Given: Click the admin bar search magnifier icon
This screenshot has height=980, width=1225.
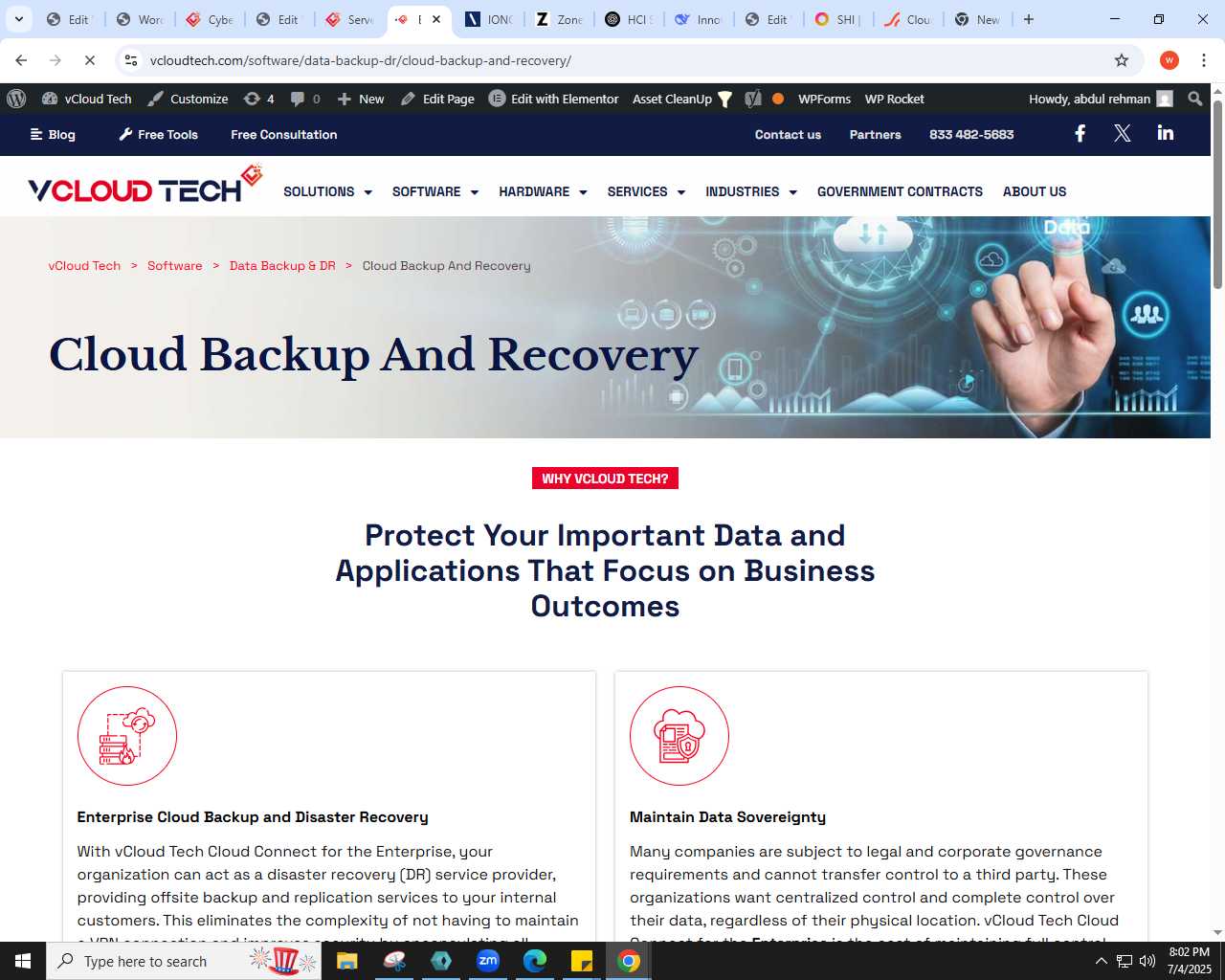Looking at the screenshot, I should (x=1194, y=99).
